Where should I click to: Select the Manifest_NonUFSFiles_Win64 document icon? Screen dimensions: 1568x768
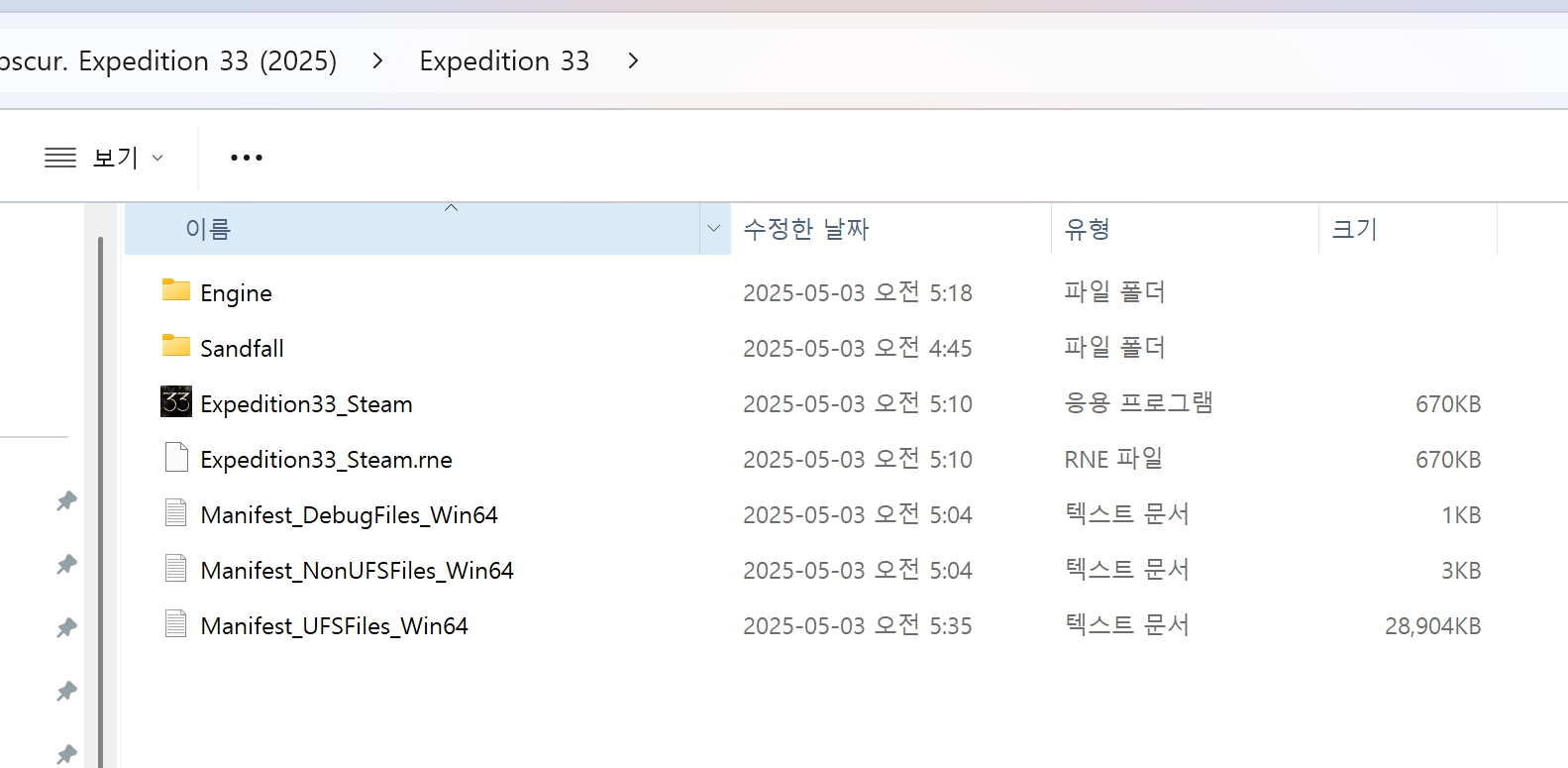point(176,568)
